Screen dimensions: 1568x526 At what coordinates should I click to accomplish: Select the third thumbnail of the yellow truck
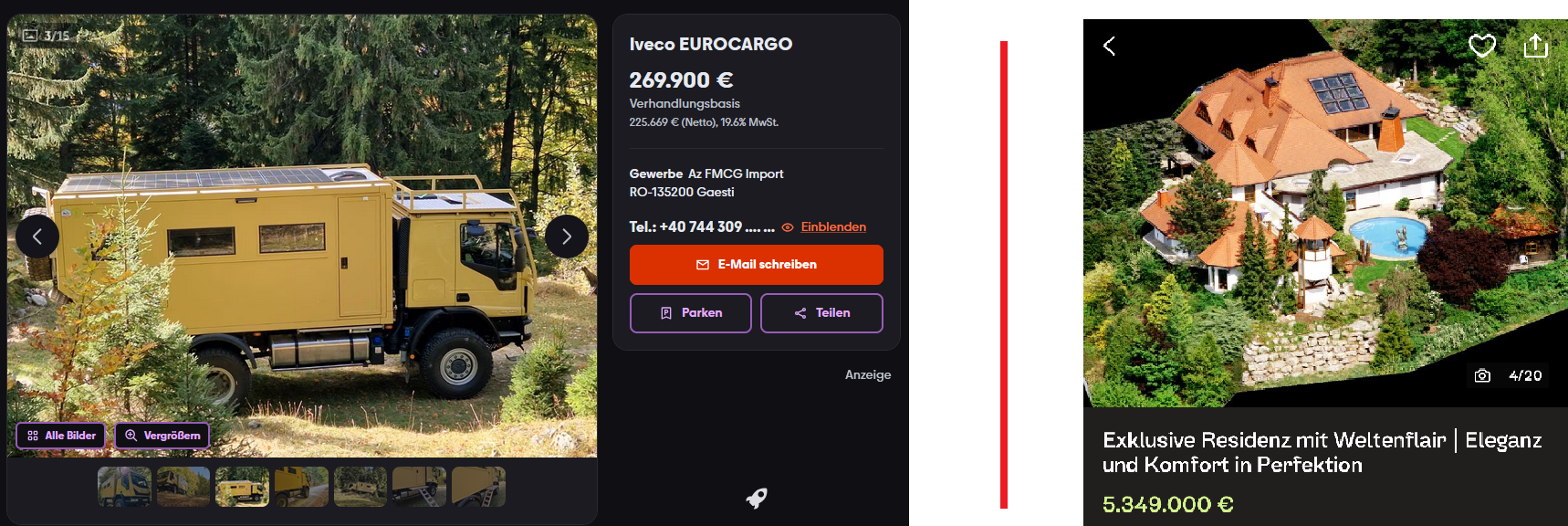[242, 487]
